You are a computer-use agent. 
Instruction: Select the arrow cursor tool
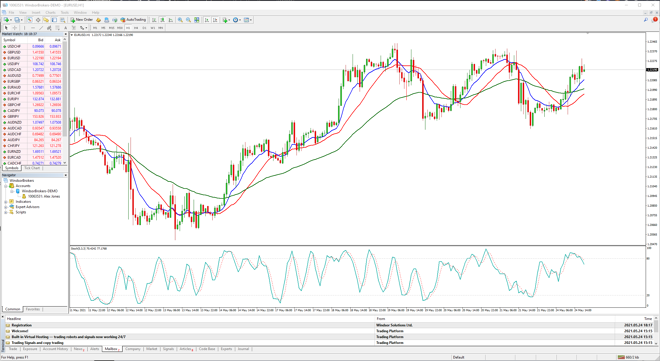(6, 28)
